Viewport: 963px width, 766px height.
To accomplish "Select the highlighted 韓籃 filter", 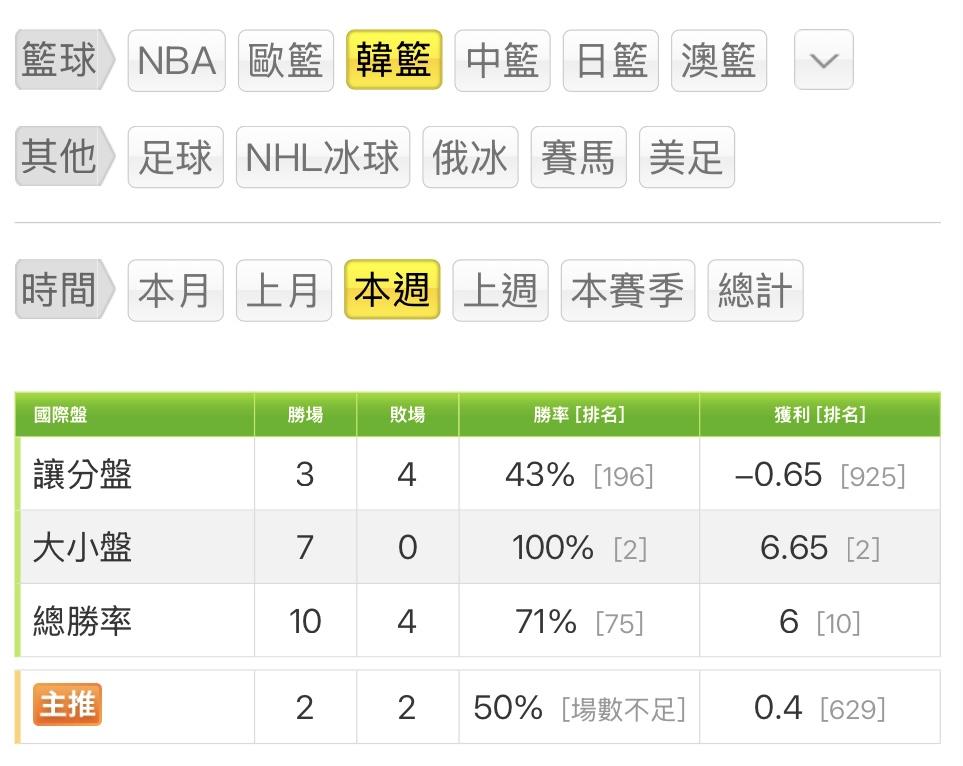I will (394, 61).
